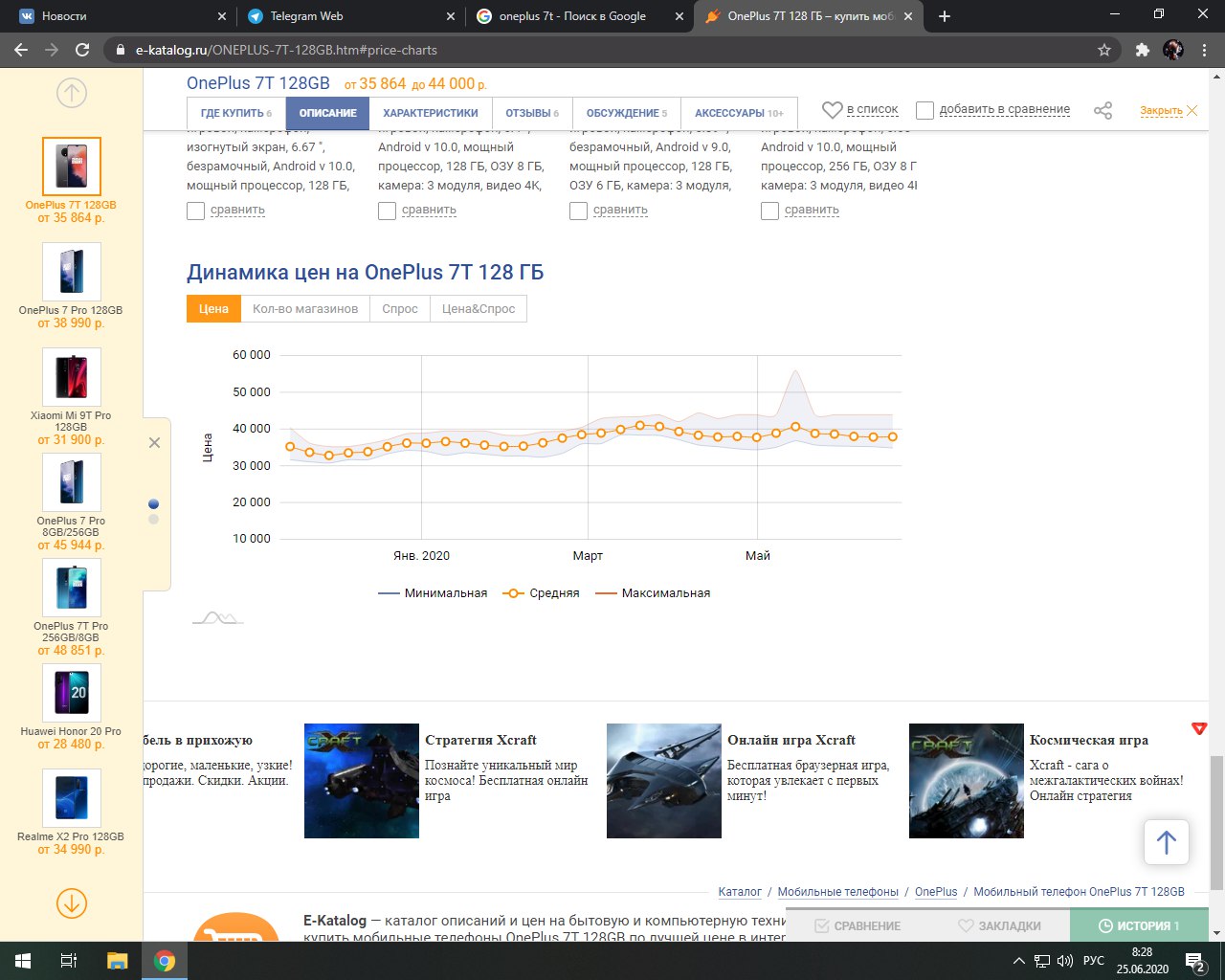This screenshot has width=1225, height=980.
Task: Switch chart to Кол-во магазинов
Action: click(305, 308)
